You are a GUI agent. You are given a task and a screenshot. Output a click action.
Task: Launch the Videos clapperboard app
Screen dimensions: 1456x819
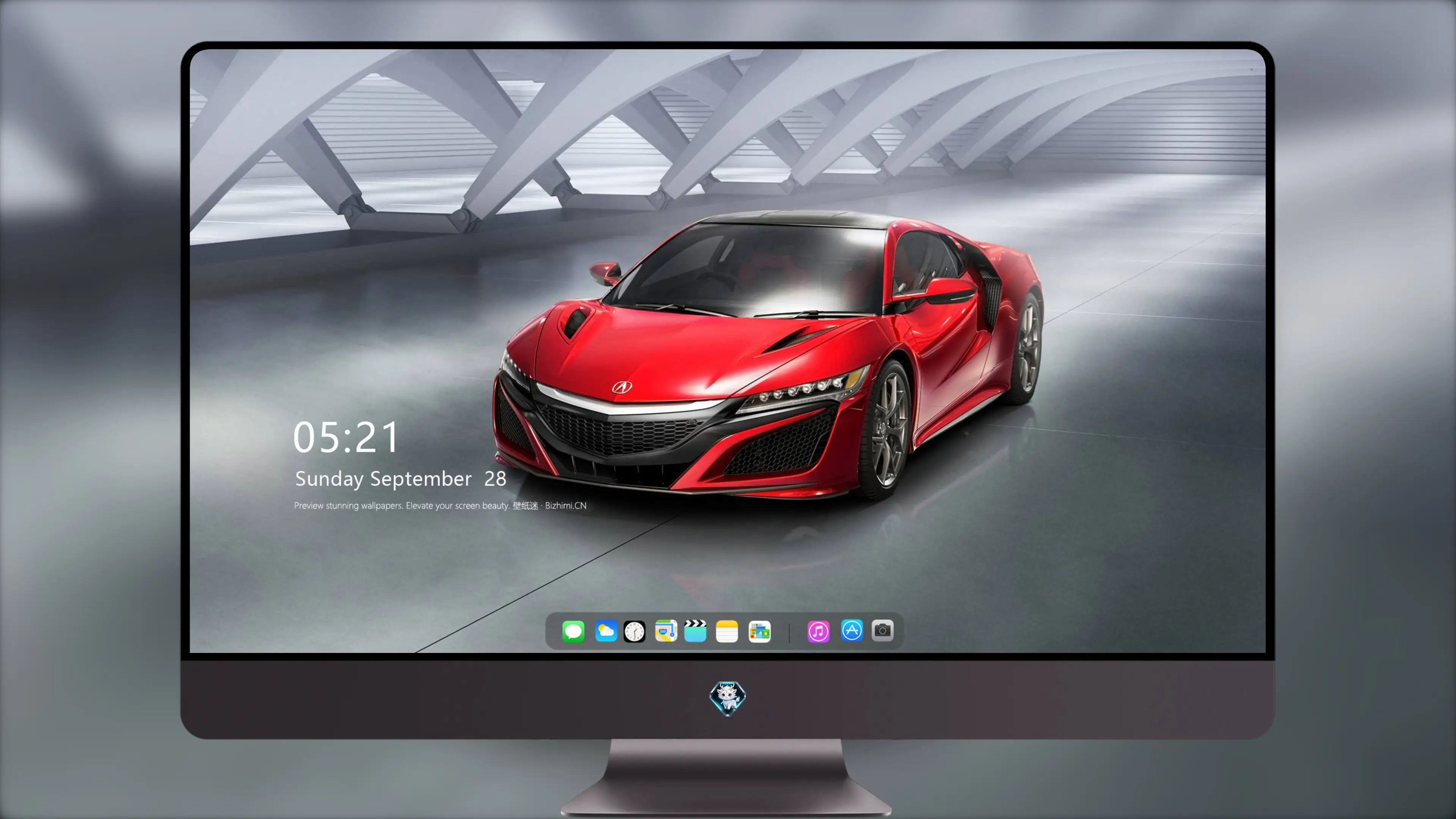[695, 631]
